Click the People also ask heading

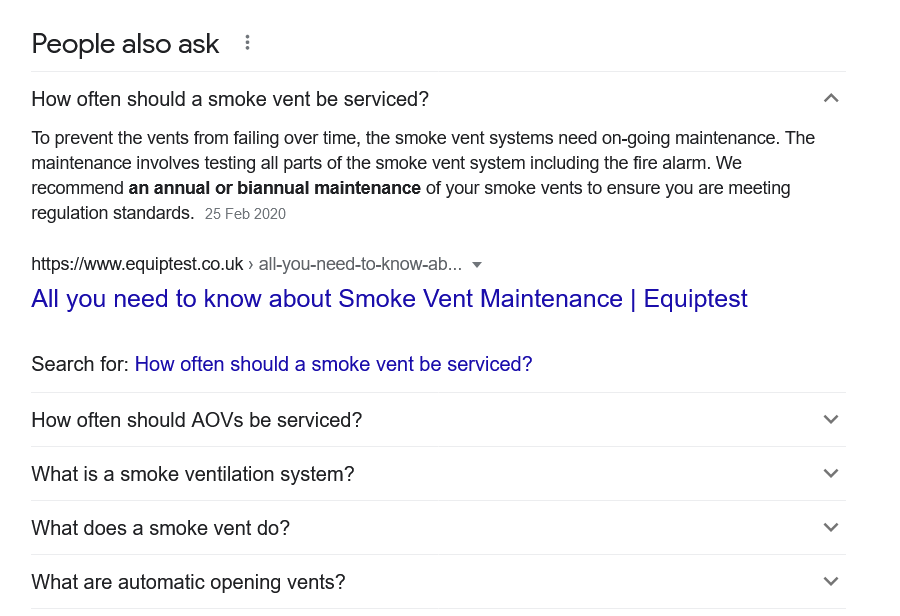pos(125,44)
